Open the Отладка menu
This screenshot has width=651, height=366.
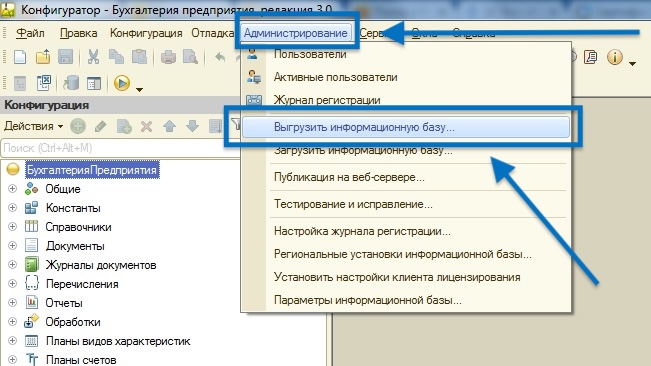(x=213, y=33)
